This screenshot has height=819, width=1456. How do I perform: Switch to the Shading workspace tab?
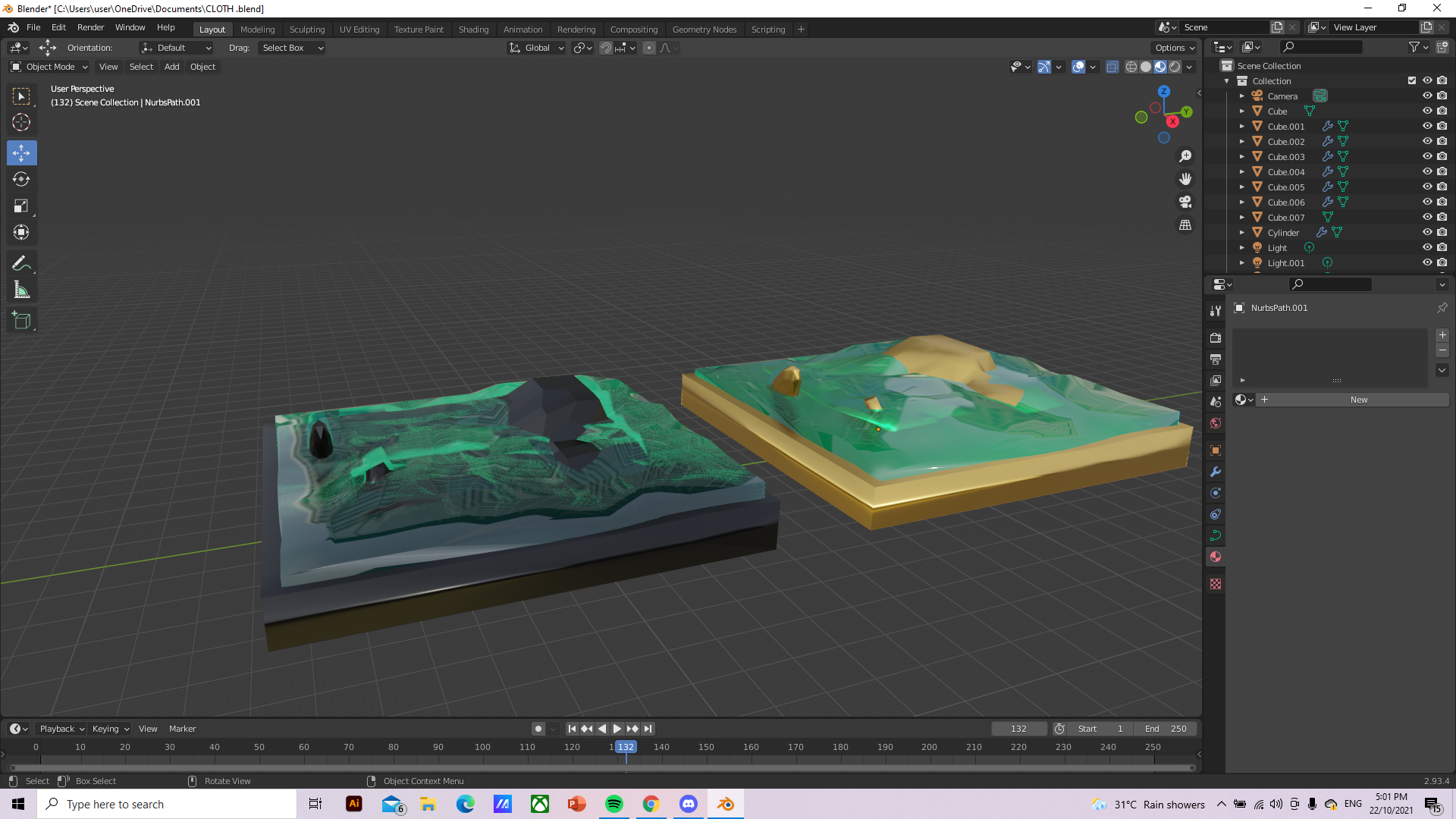click(473, 29)
